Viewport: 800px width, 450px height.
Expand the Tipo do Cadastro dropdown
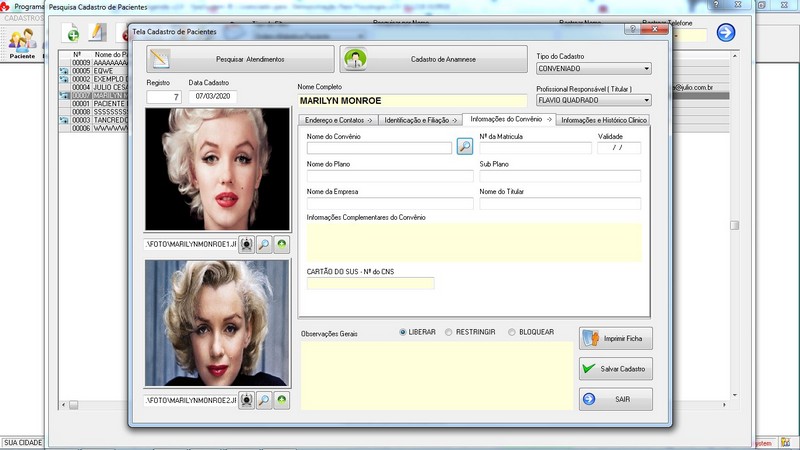[646, 68]
